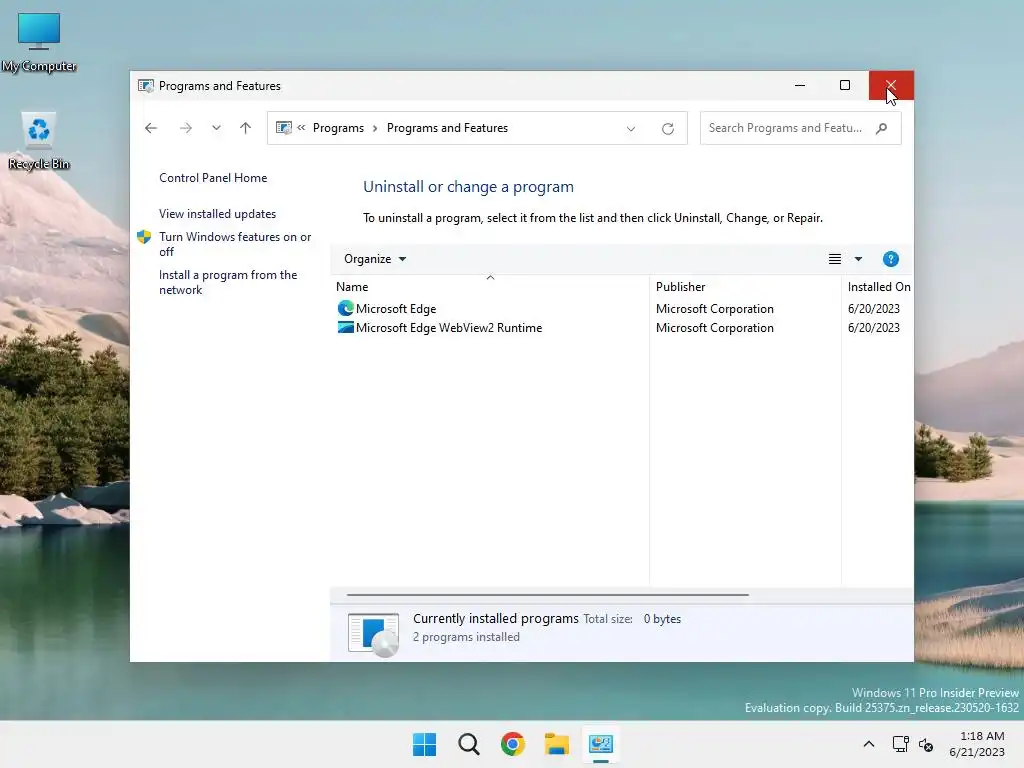Viewport: 1024px width, 768px height.
Task: Open File Explorer from taskbar
Action: 557,744
